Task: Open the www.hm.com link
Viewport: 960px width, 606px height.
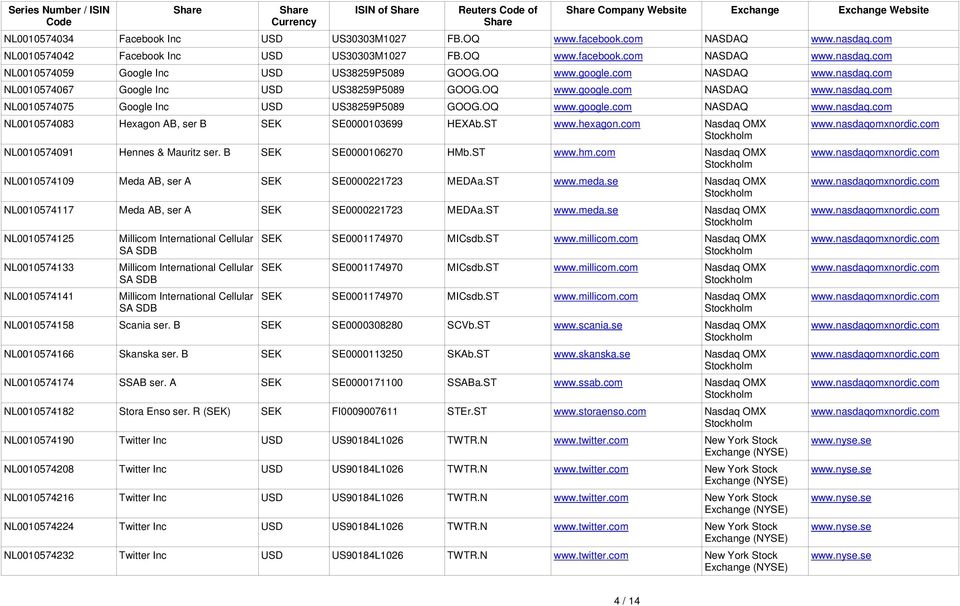Action: click(584, 153)
